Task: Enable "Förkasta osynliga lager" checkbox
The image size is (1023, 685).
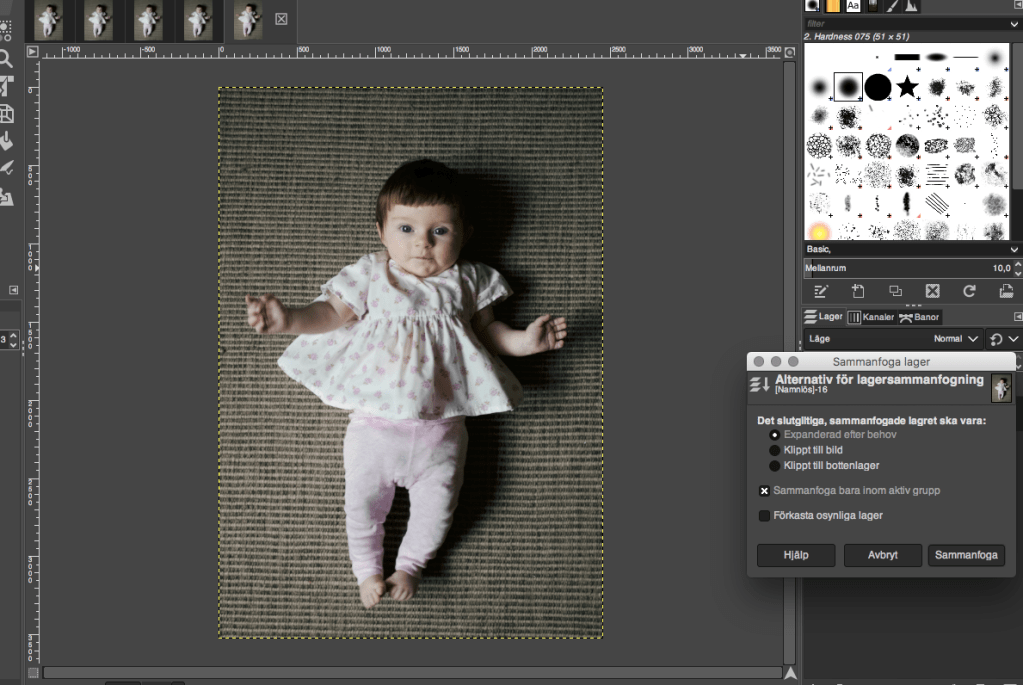Action: point(765,516)
